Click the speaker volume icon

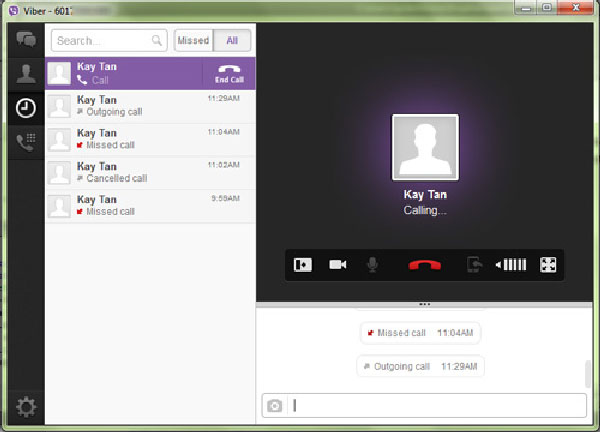[x=499, y=265]
